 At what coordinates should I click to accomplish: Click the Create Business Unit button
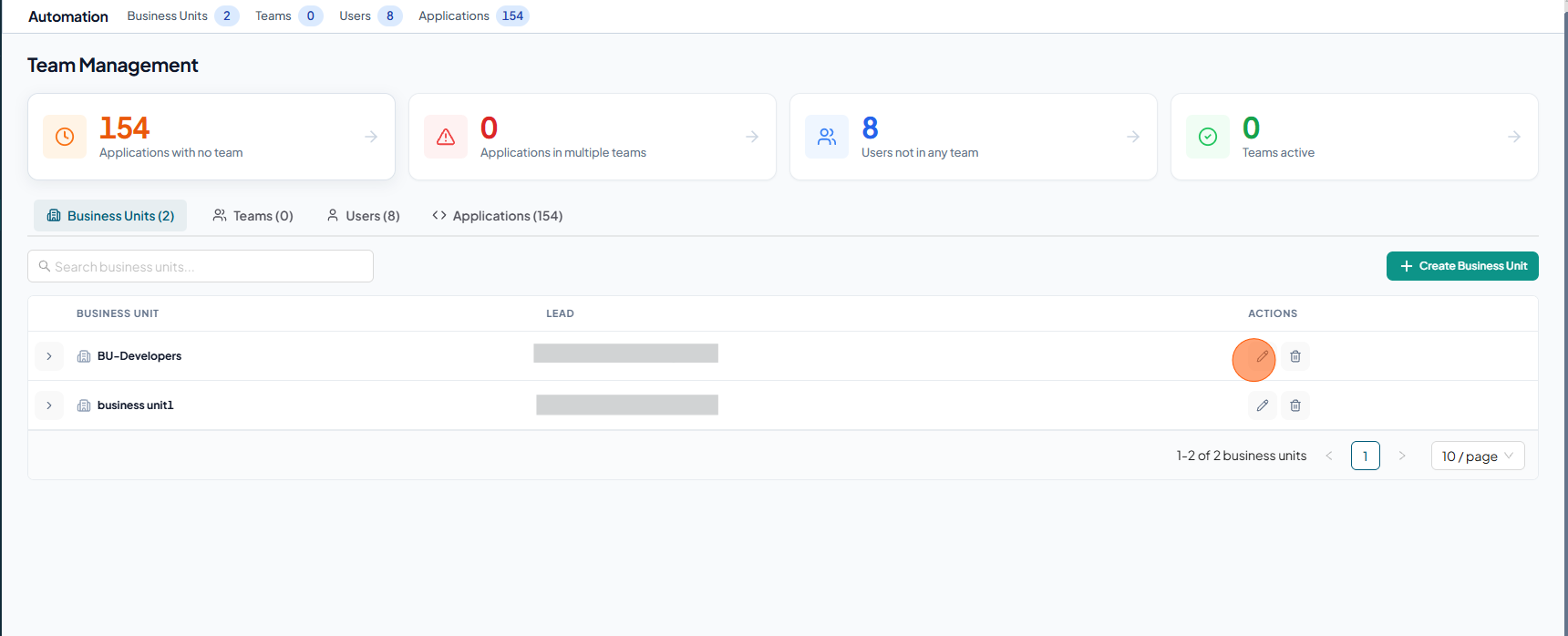tap(1462, 266)
